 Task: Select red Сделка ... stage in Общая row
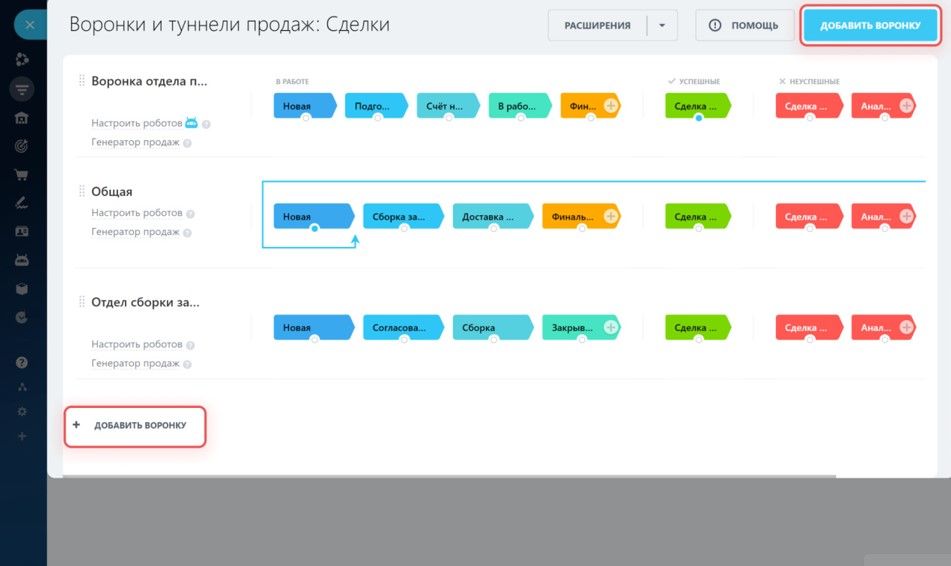click(808, 216)
